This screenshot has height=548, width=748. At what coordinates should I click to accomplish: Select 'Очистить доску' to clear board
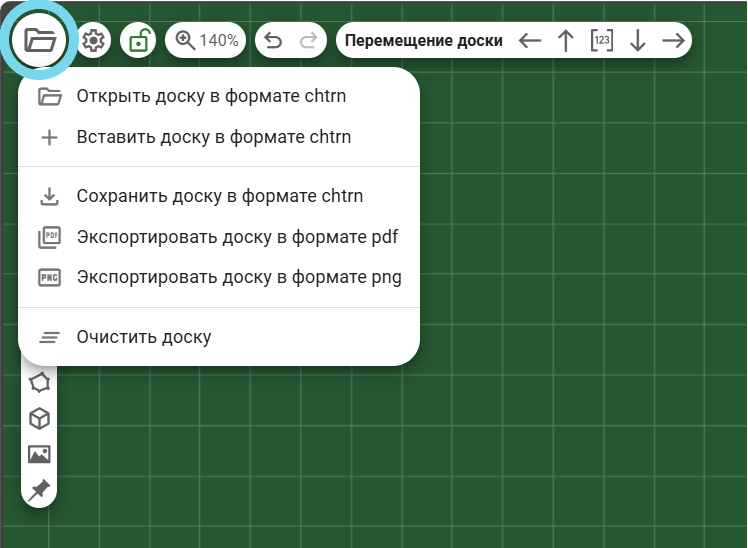click(x=144, y=337)
